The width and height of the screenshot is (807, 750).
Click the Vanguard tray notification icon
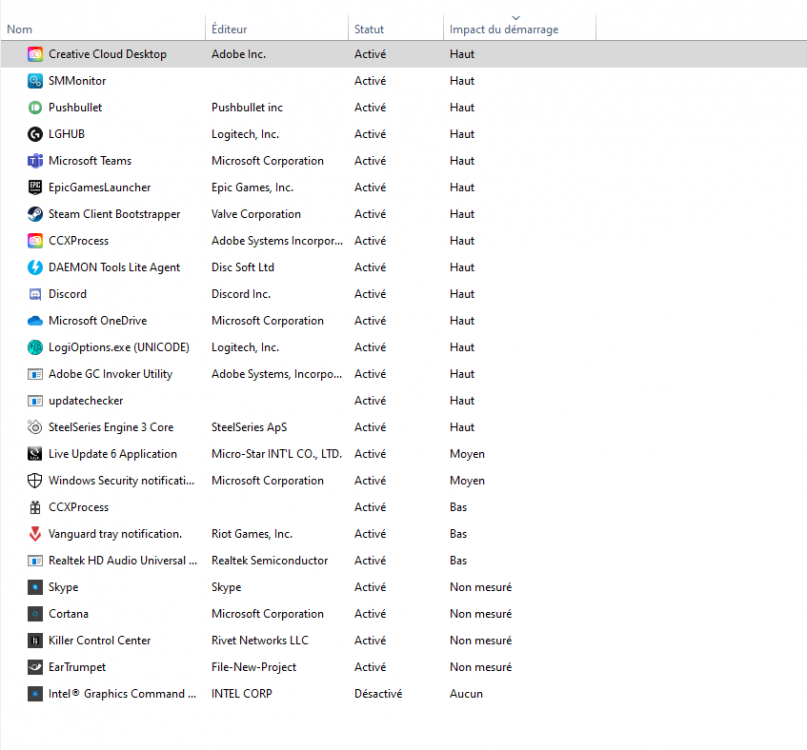point(35,534)
